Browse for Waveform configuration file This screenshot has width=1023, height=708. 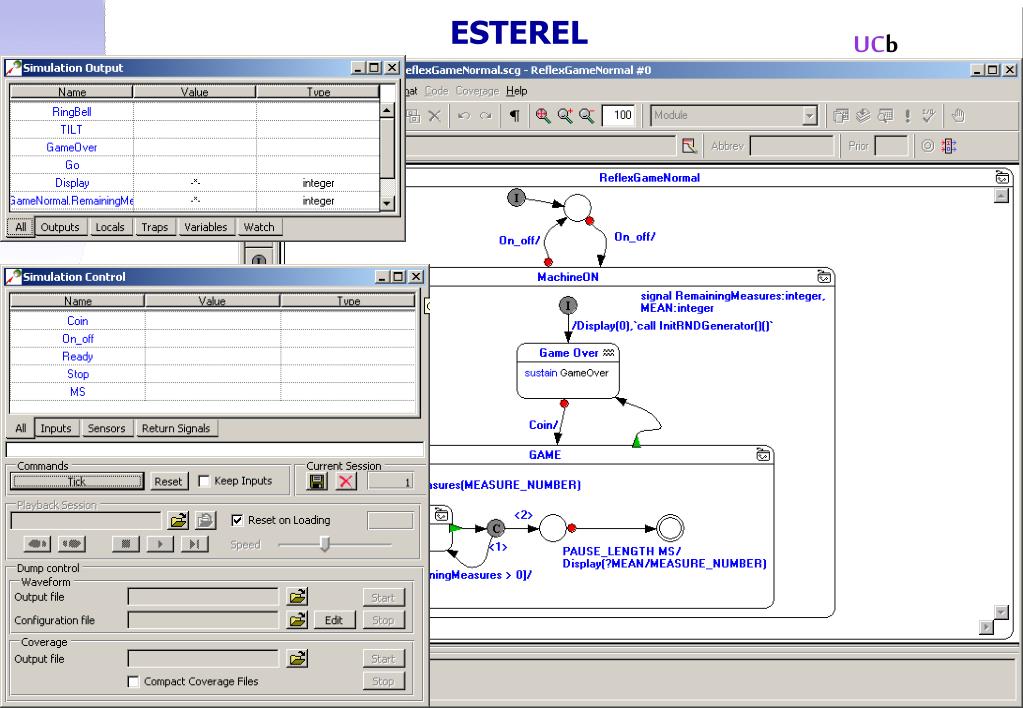click(298, 620)
